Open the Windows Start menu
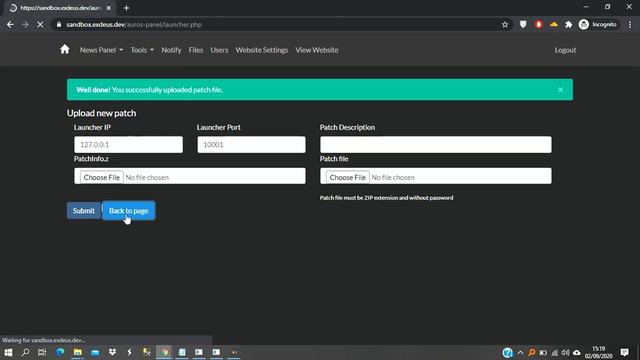 (8, 352)
